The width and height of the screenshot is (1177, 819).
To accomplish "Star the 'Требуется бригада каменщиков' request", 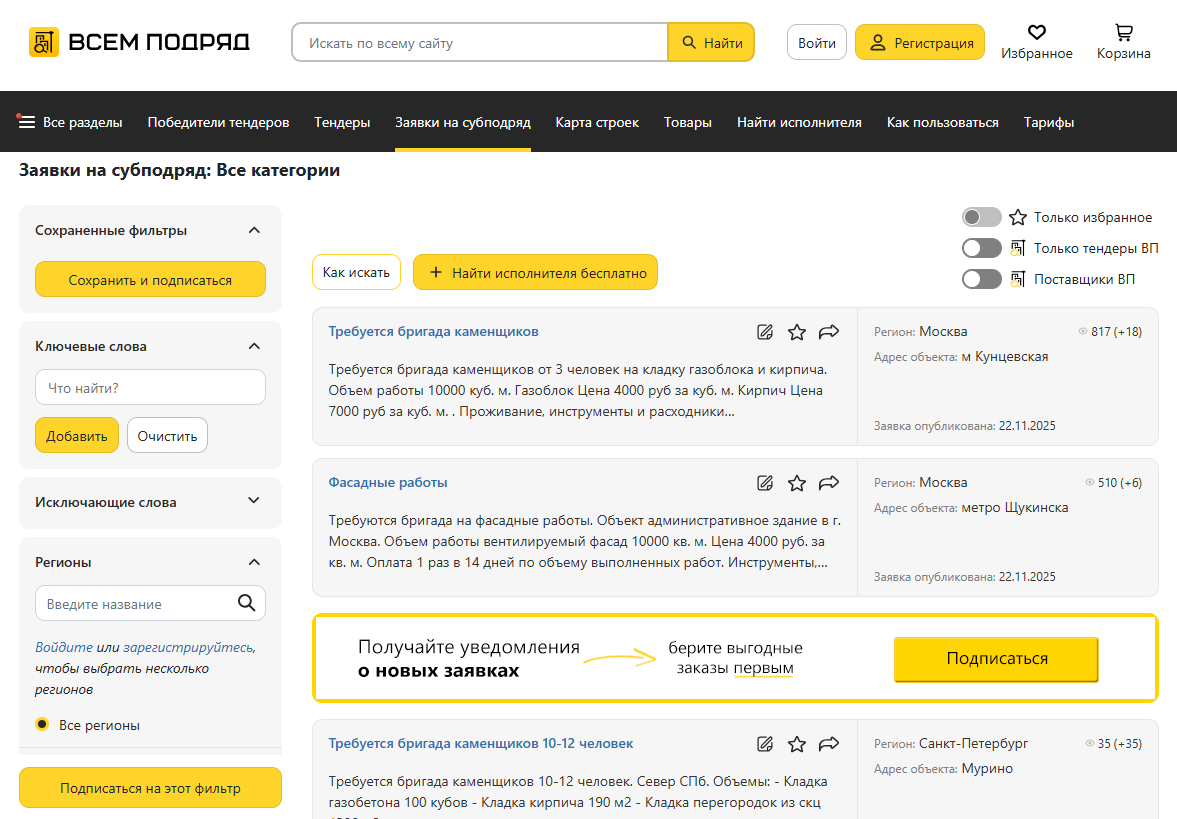I will point(796,332).
